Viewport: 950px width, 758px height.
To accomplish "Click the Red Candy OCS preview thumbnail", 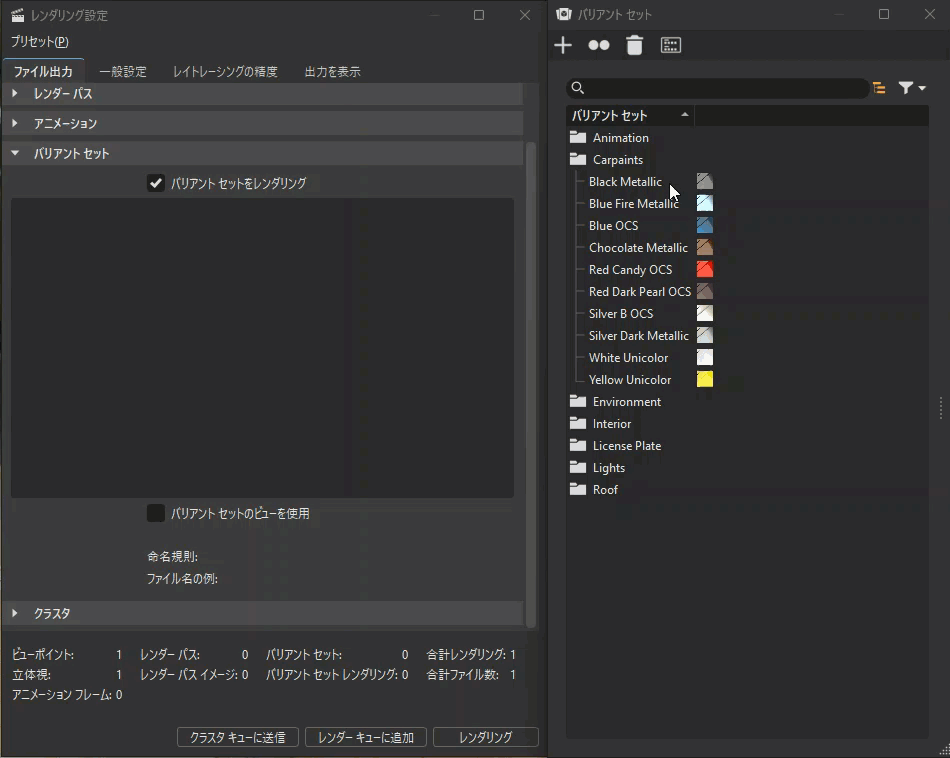I will (705, 269).
